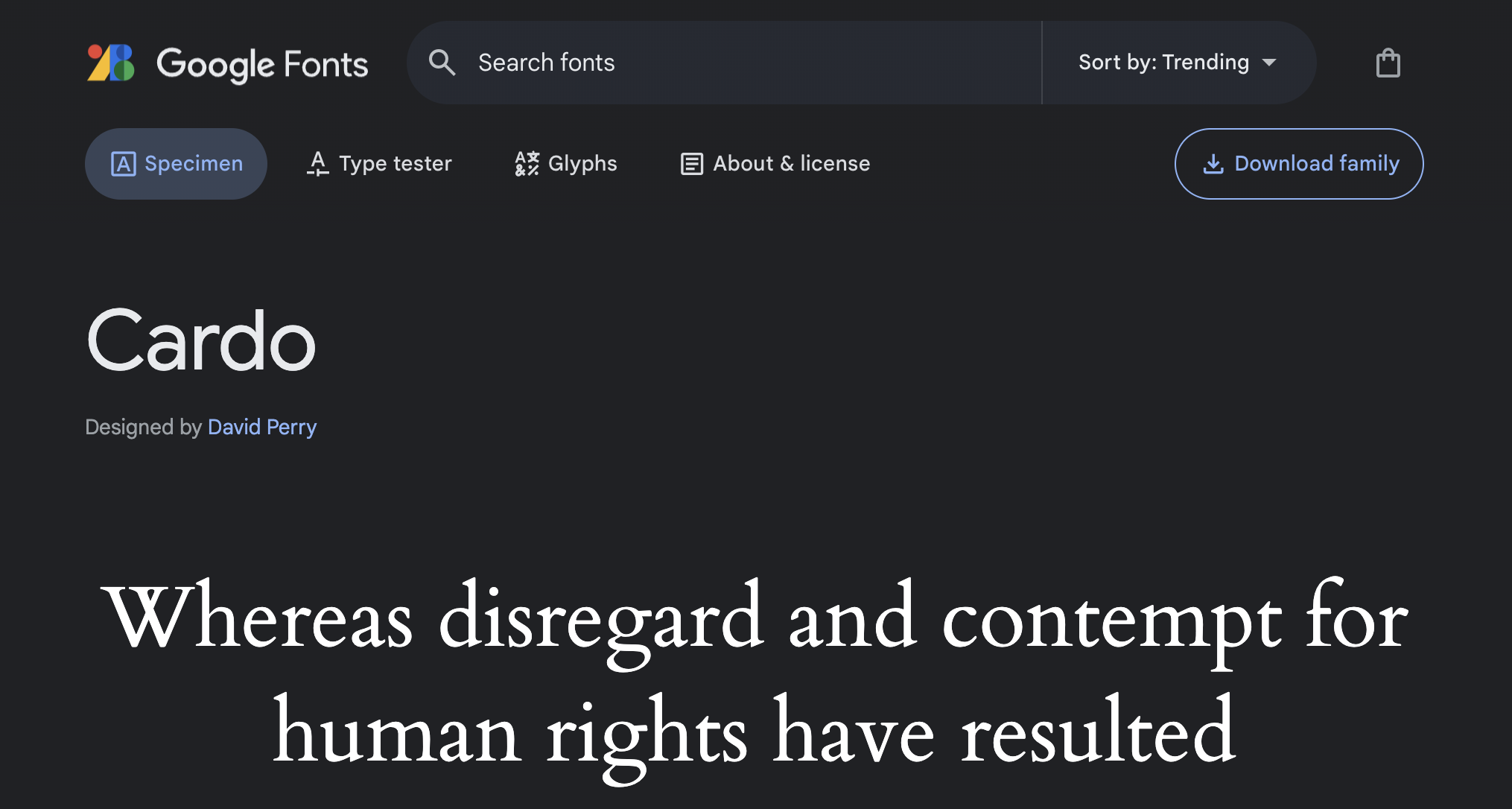Expand the Sort by Trending dropdown
Viewport: 1512px width, 809px height.
click(x=1176, y=62)
